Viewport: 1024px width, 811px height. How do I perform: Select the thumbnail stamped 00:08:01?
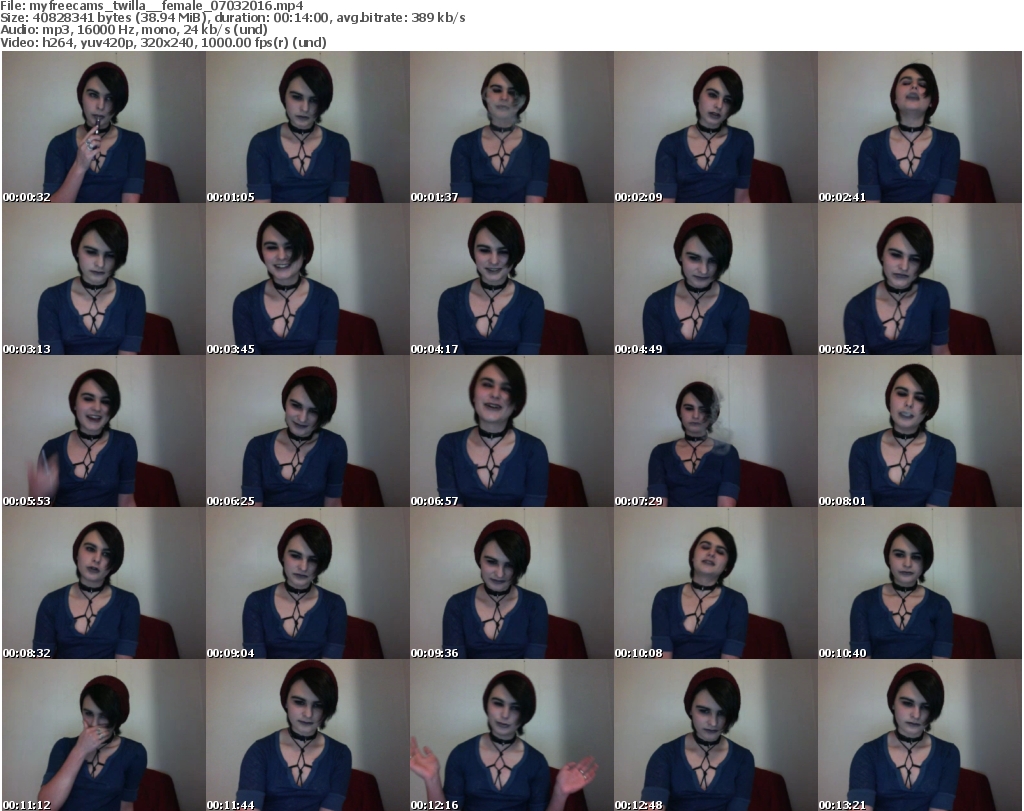[920, 432]
